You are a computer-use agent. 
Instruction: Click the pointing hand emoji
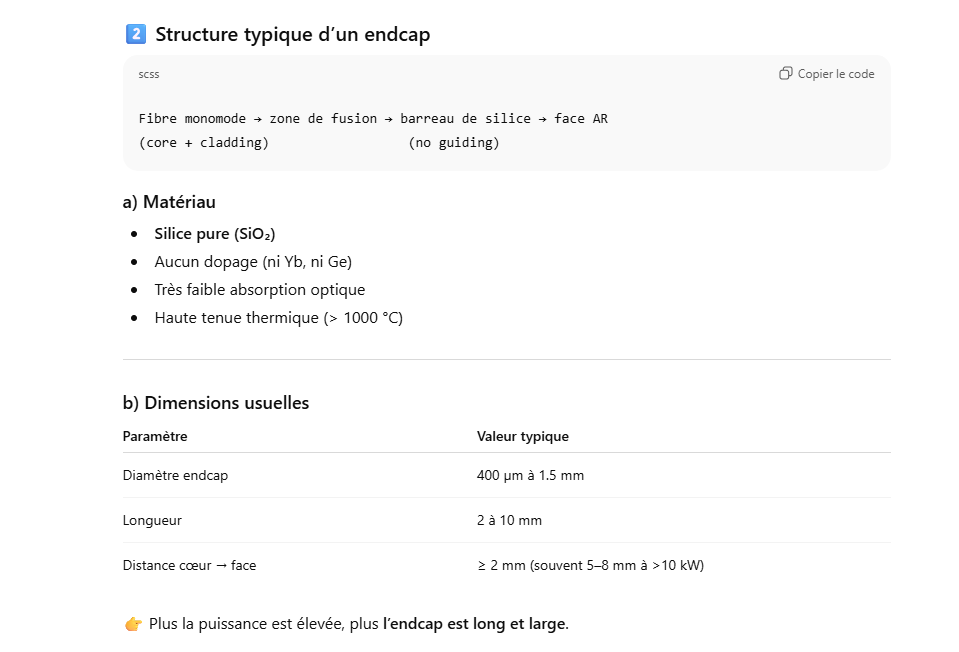pyautogui.click(x=133, y=624)
